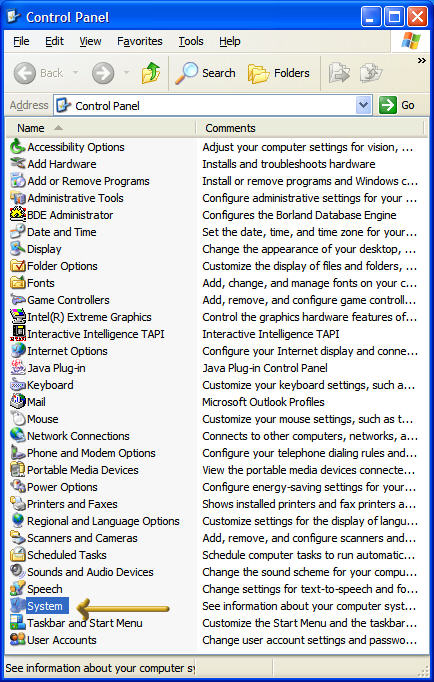Click the Scanners and Cameras icon
This screenshot has height=682, width=434.
(18, 537)
